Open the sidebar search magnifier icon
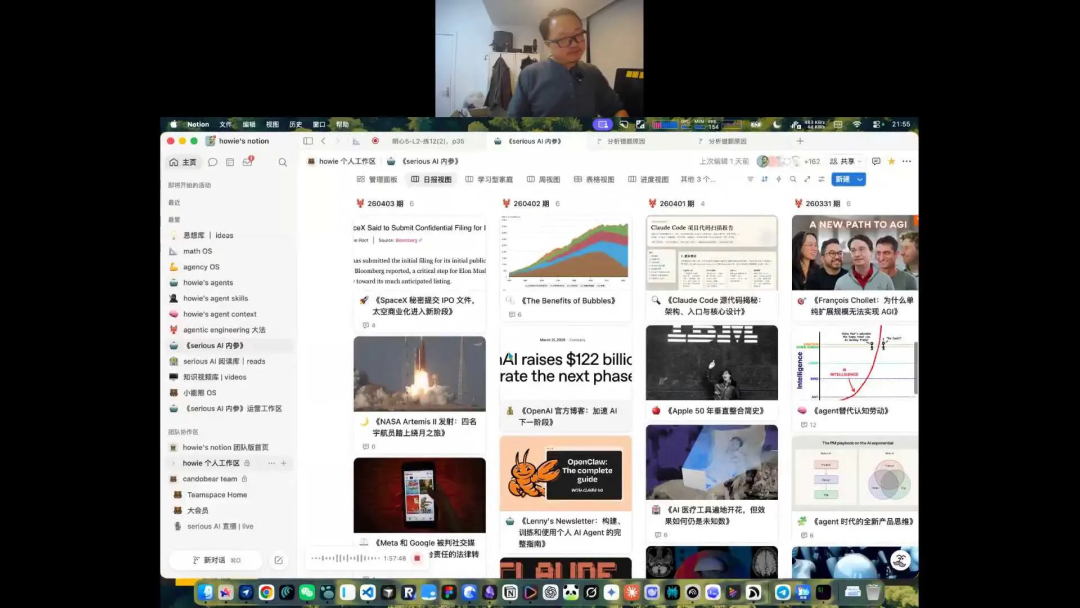The image size is (1080, 608). [x=282, y=163]
